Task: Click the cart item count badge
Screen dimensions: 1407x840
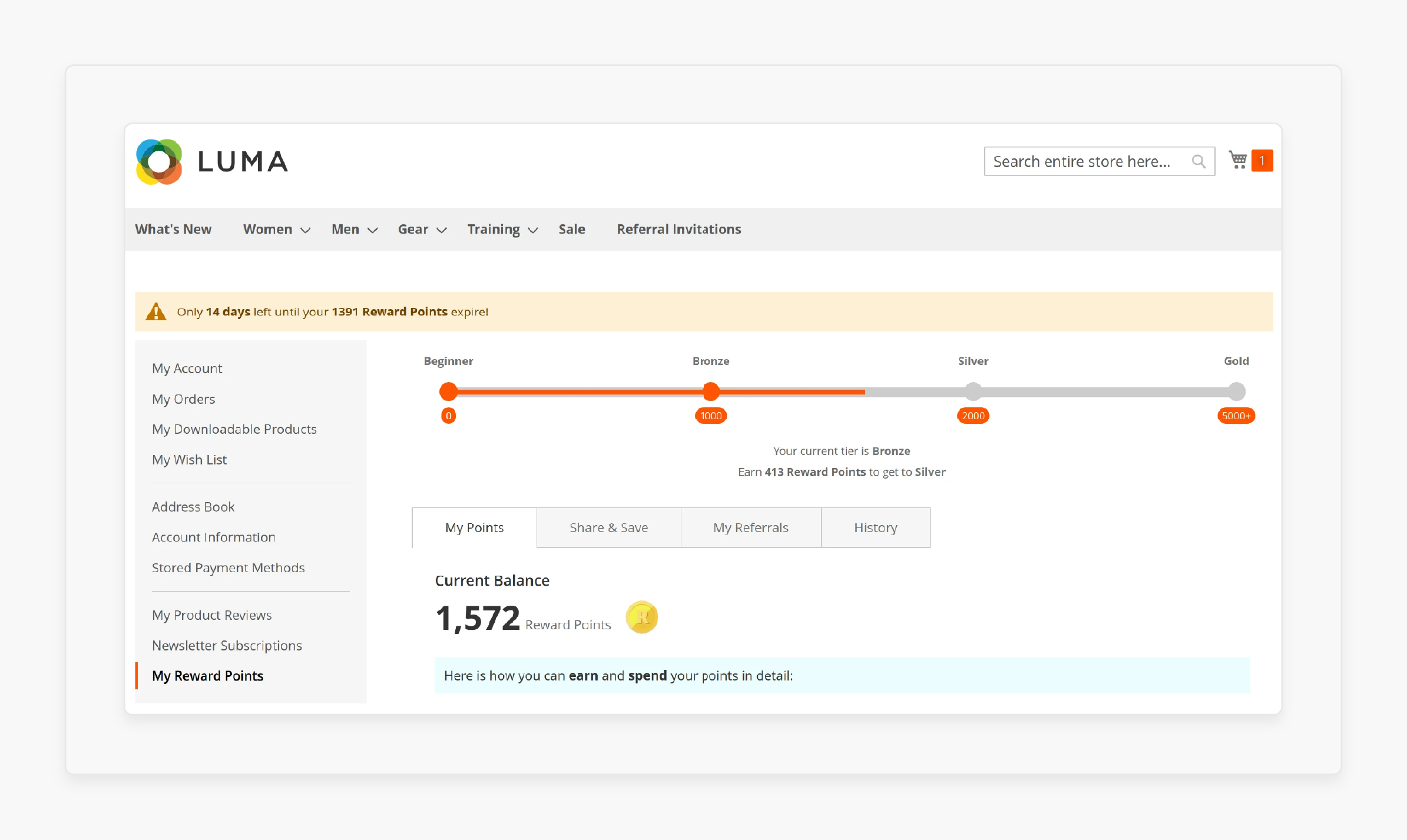Action: coord(1262,160)
